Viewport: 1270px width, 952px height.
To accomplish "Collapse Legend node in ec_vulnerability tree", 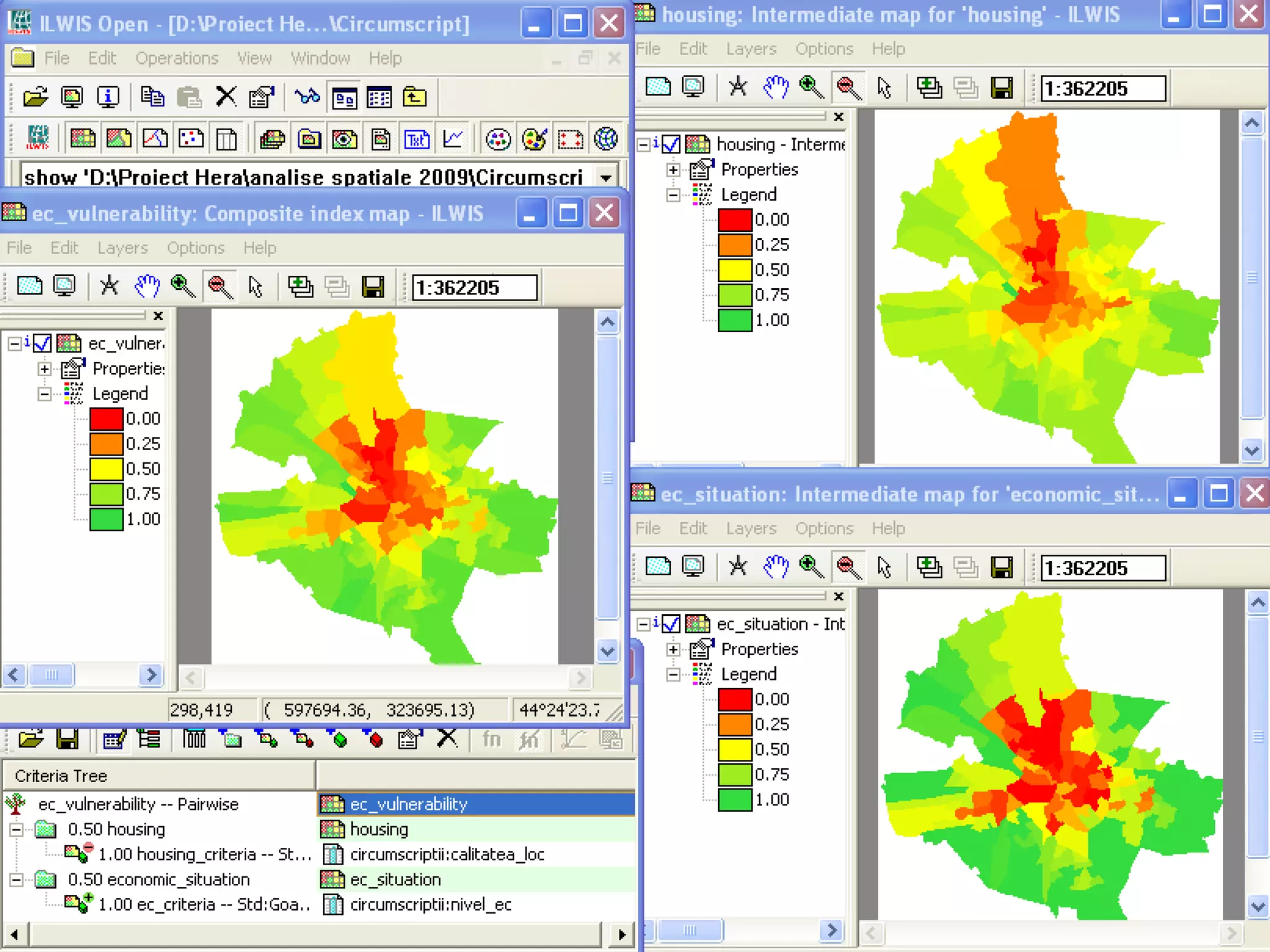I will click(45, 394).
